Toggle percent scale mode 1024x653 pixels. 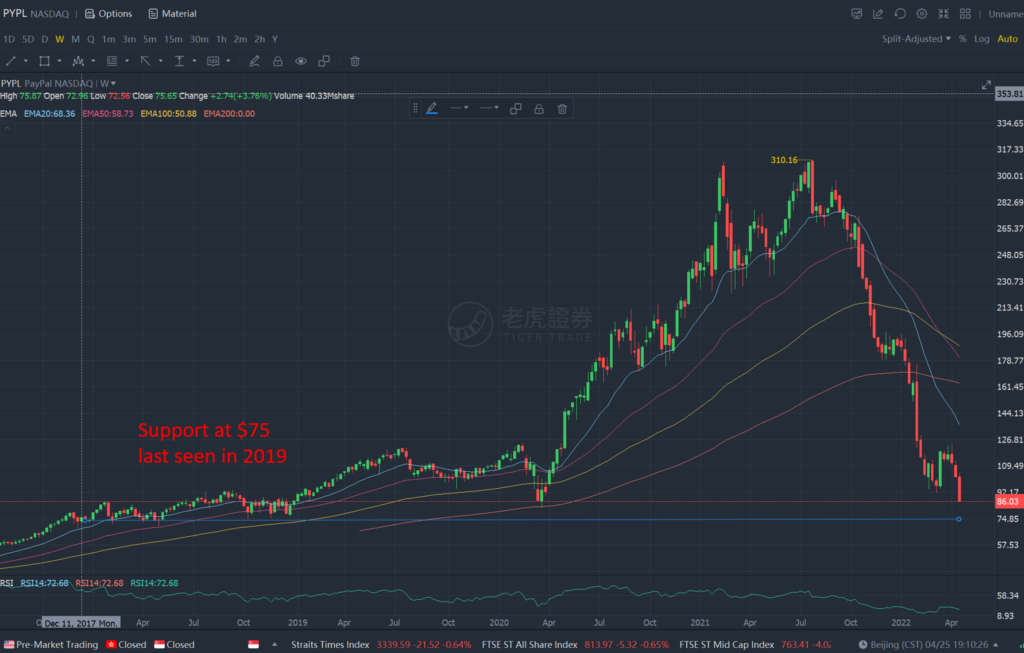click(963, 39)
